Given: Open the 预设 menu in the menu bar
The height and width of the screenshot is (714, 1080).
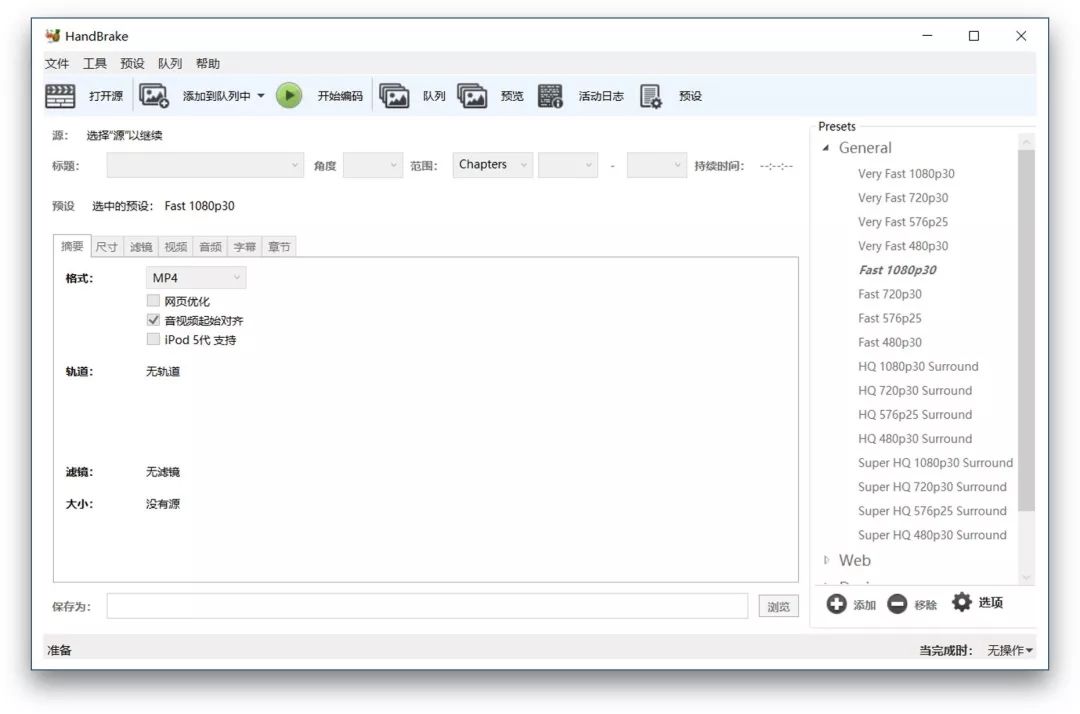Looking at the screenshot, I should (132, 63).
